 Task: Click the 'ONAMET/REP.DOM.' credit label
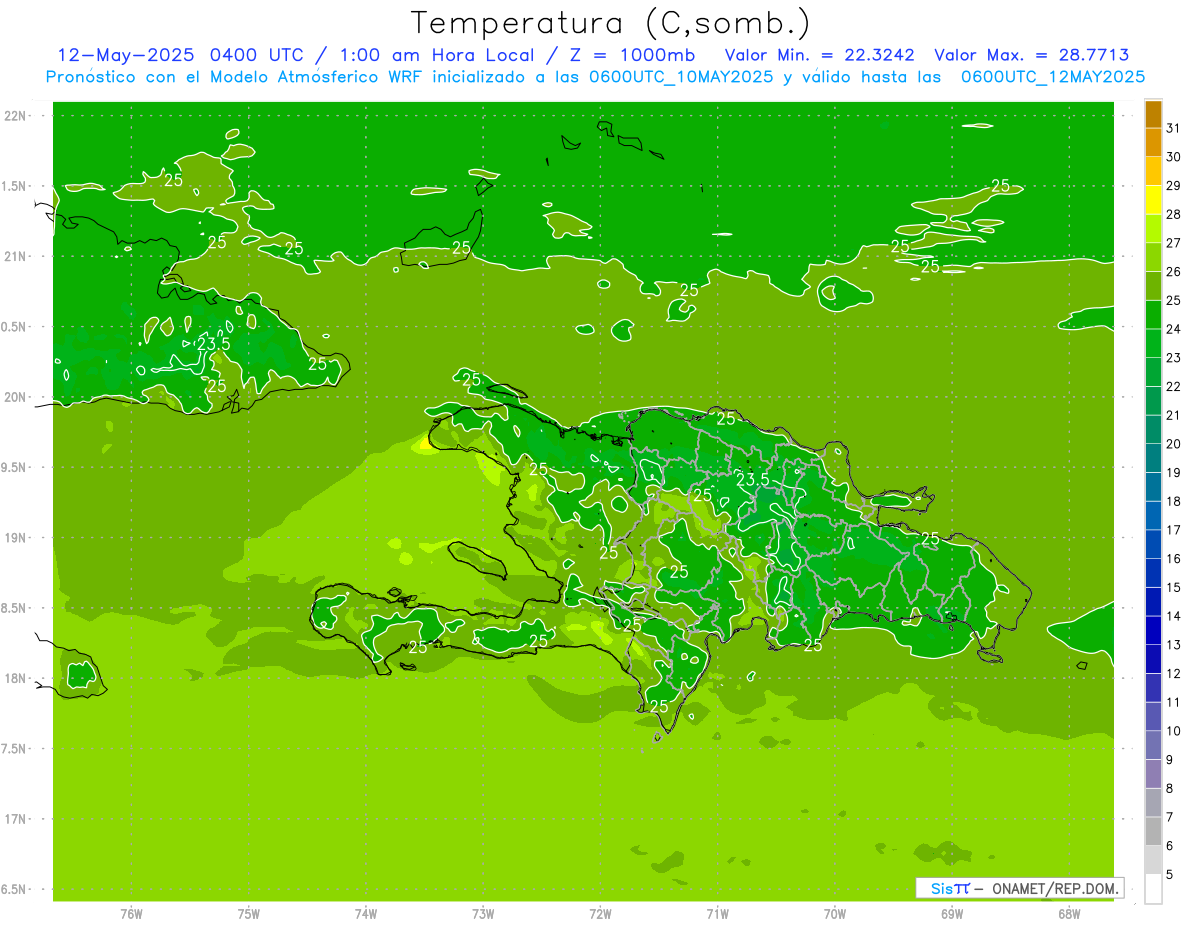click(1054, 888)
